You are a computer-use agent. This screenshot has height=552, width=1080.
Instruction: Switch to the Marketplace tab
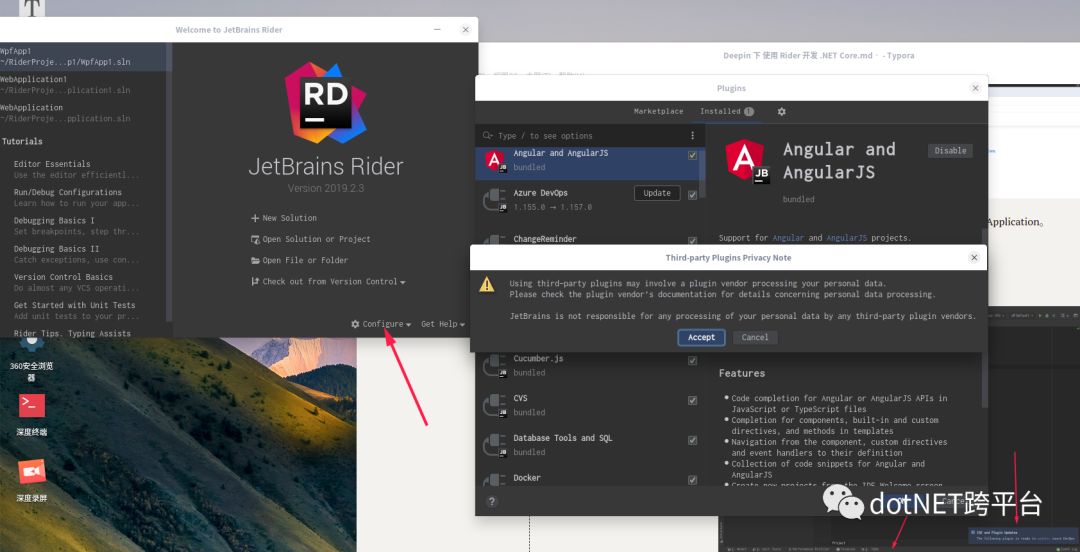coord(658,111)
